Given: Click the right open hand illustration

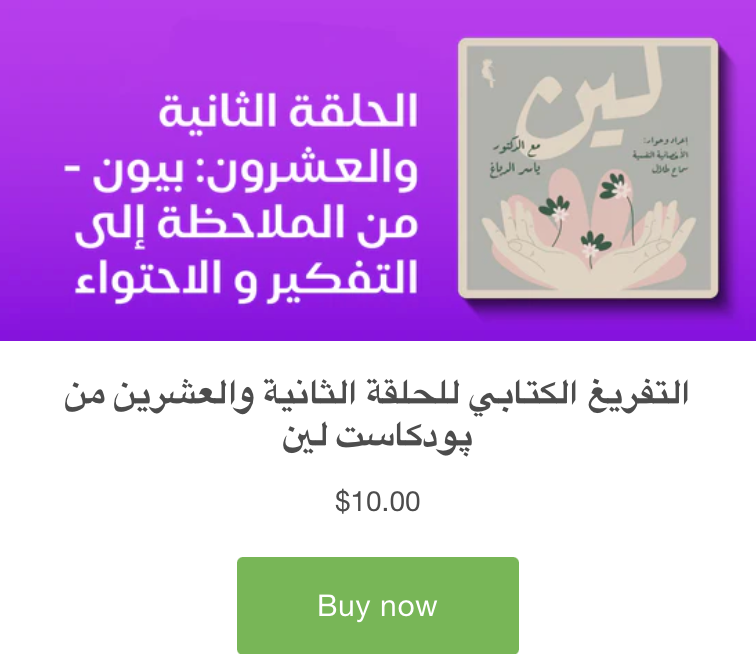Looking at the screenshot, I should pyautogui.click(x=646, y=245).
